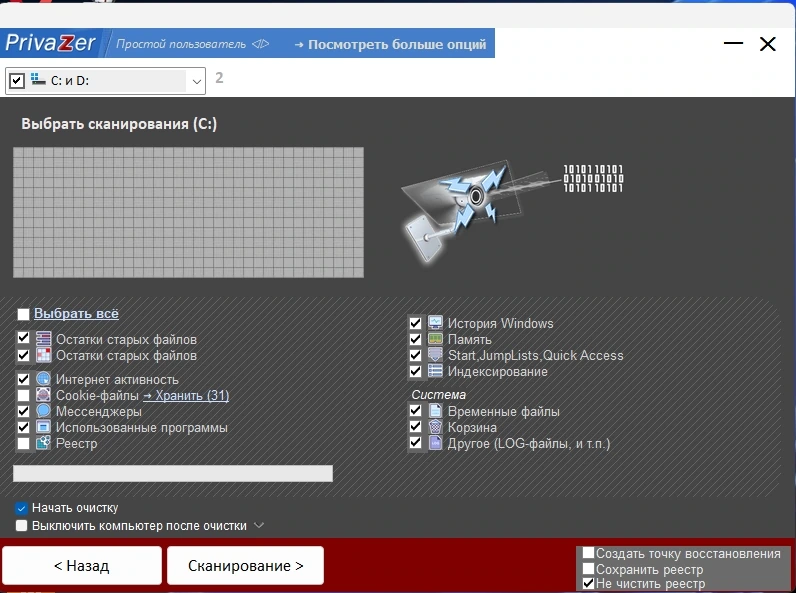Click the 'Выбрать сканирования (C:)' heading

pyautogui.click(x=119, y=124)
